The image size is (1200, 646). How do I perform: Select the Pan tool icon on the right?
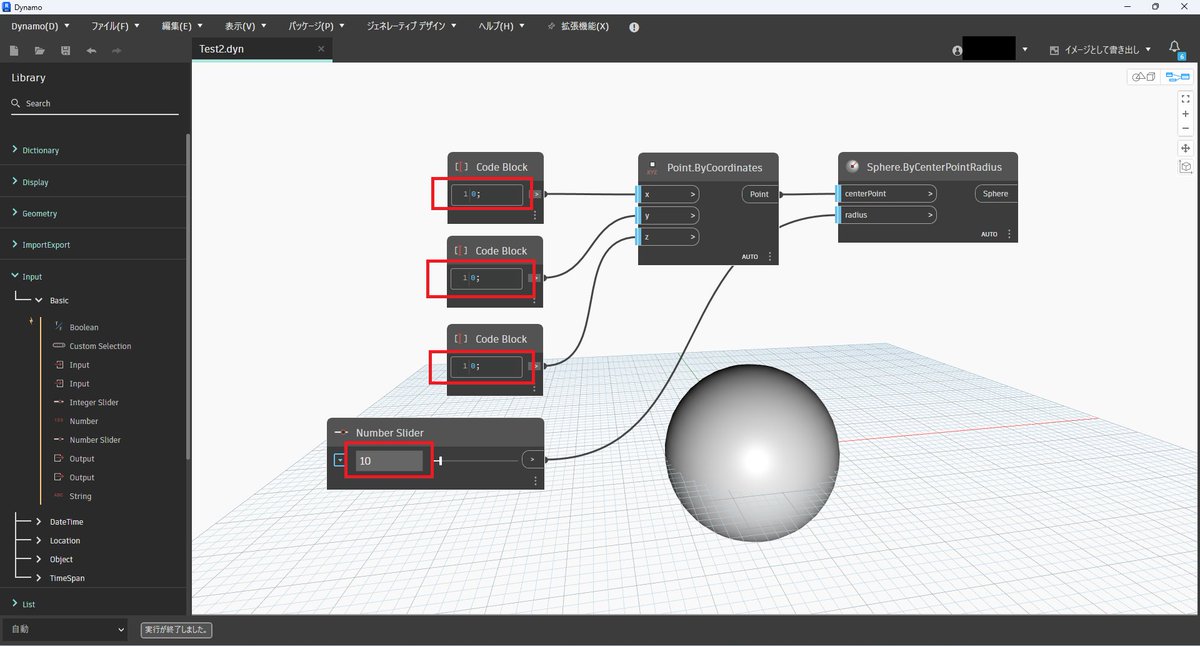[1185, 147]
